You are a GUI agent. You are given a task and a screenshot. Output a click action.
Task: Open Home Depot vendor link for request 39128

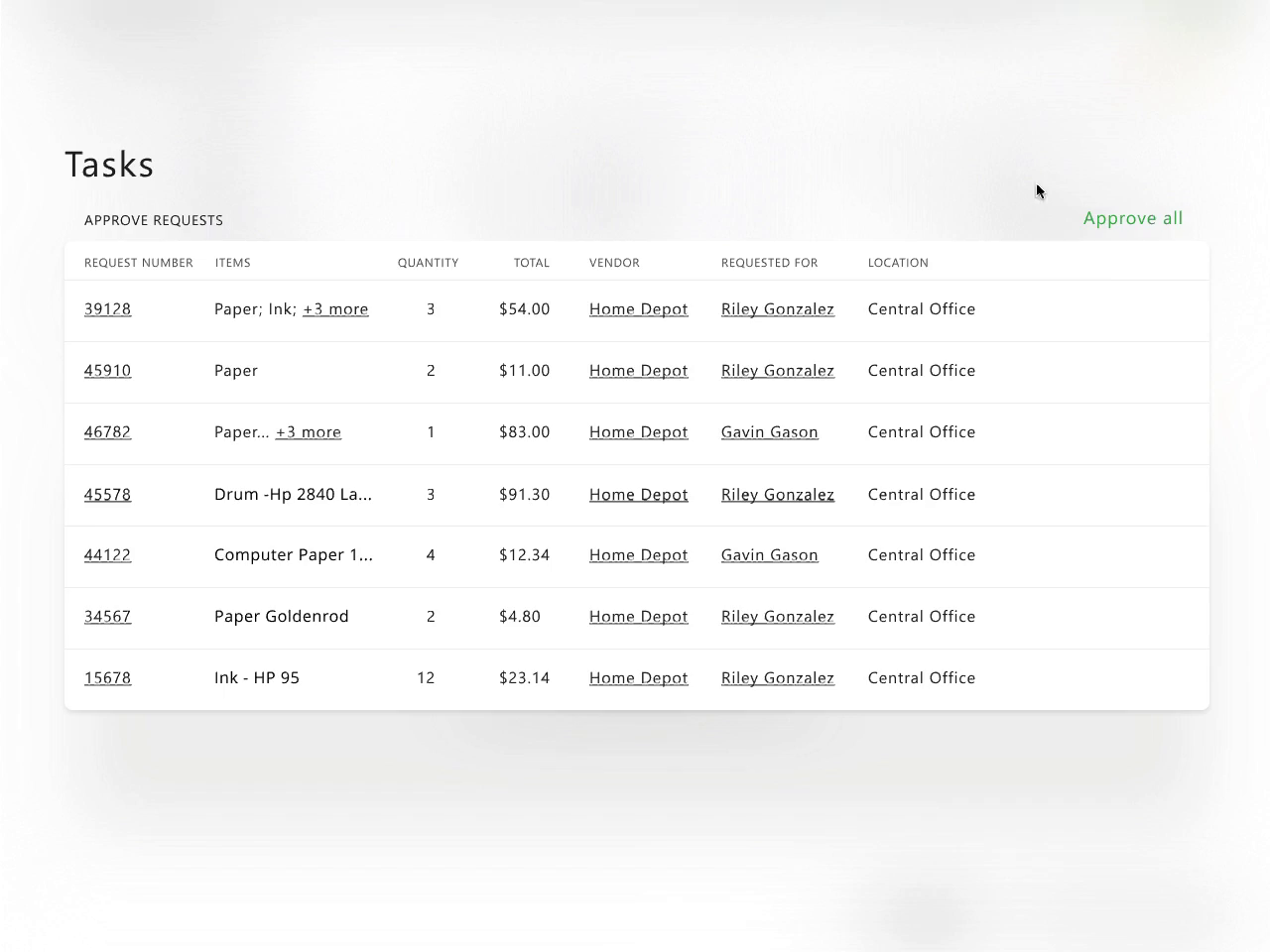click(639, 308)
